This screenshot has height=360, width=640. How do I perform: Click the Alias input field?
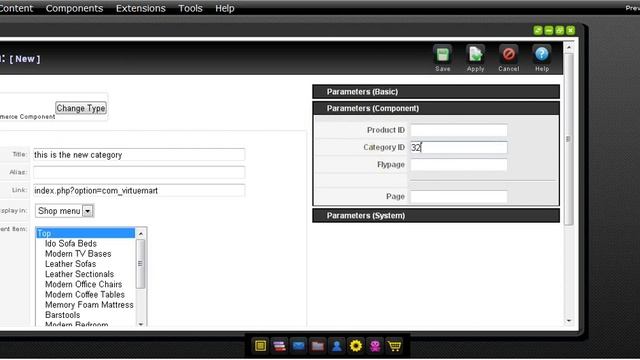click(139, 172)
